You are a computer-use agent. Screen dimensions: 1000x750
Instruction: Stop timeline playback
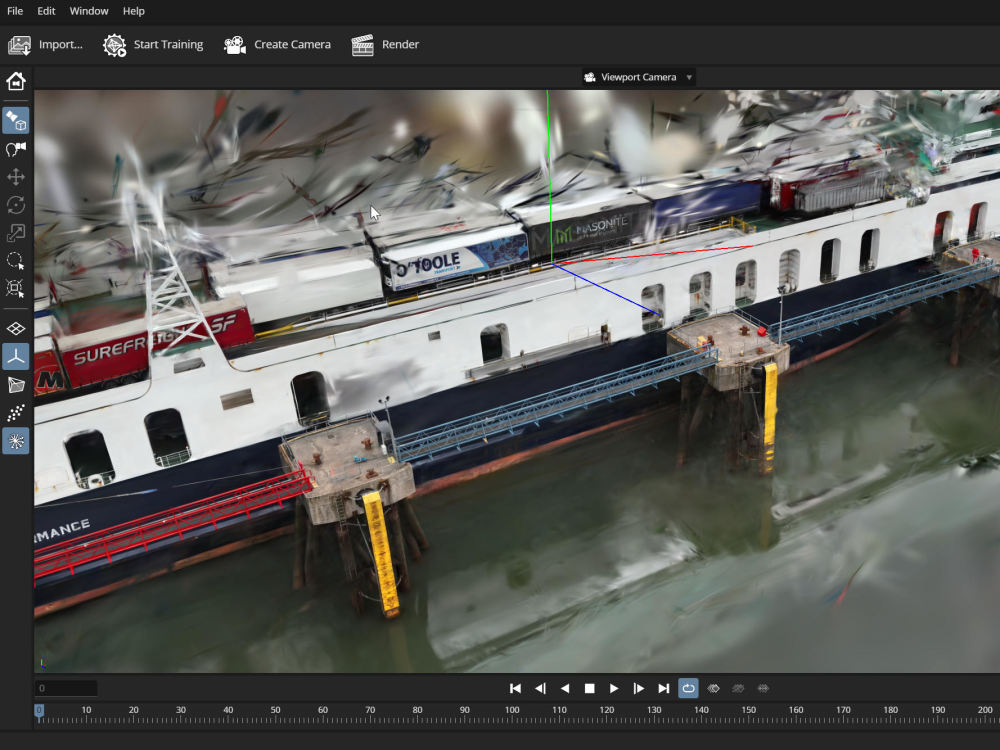589,688
